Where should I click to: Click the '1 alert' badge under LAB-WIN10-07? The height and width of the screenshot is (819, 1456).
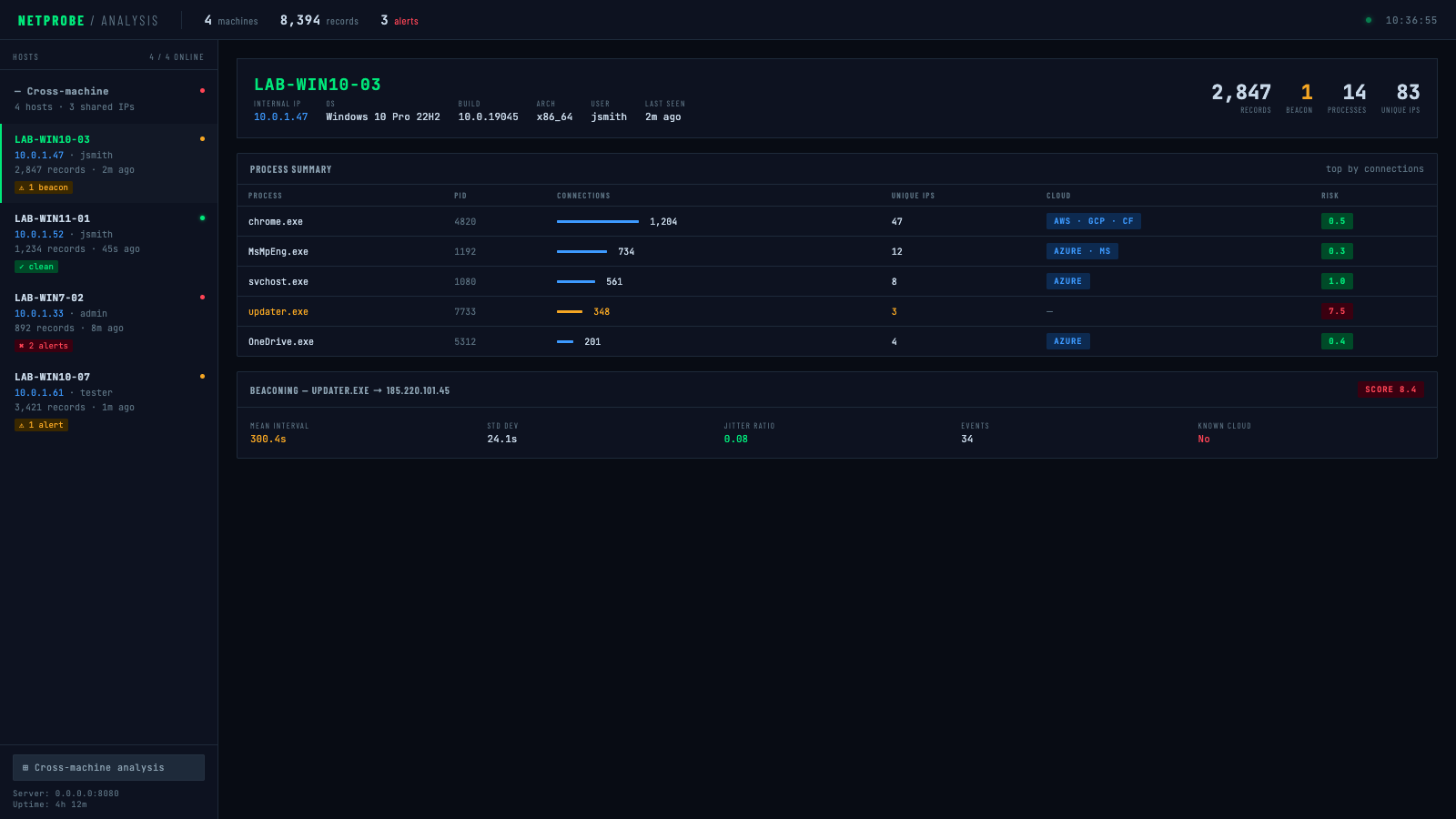[x=41, y=425]
